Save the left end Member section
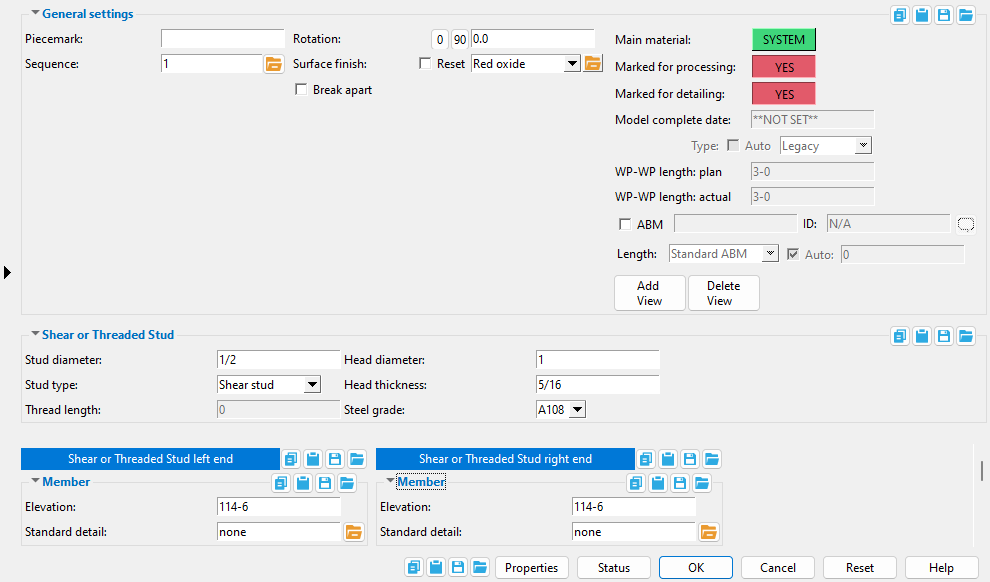This screenshot has width=990, height=582. coord(325,484)
